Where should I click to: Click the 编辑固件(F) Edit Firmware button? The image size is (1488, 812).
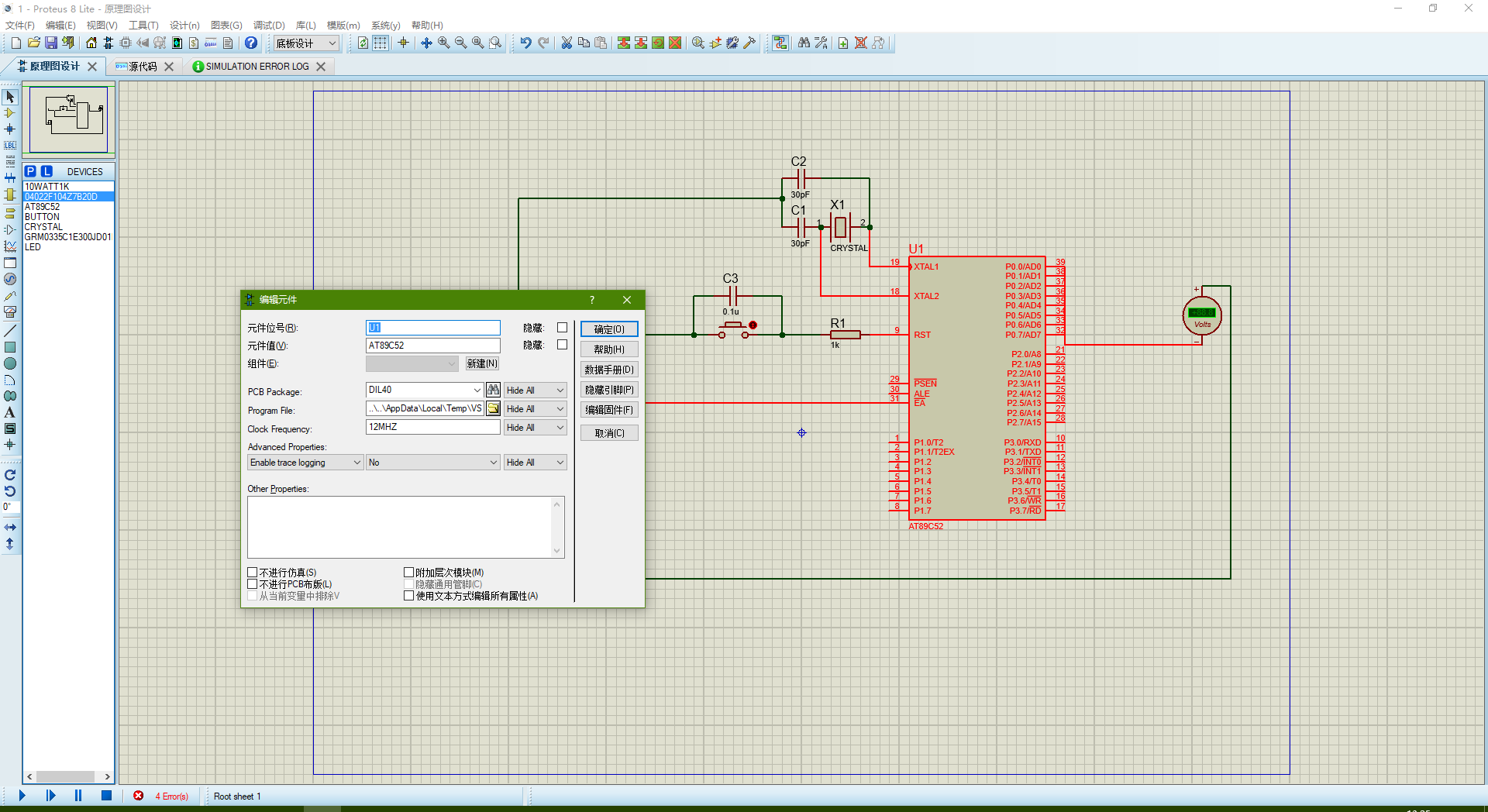pyautogui.click(x=609, y=410)
